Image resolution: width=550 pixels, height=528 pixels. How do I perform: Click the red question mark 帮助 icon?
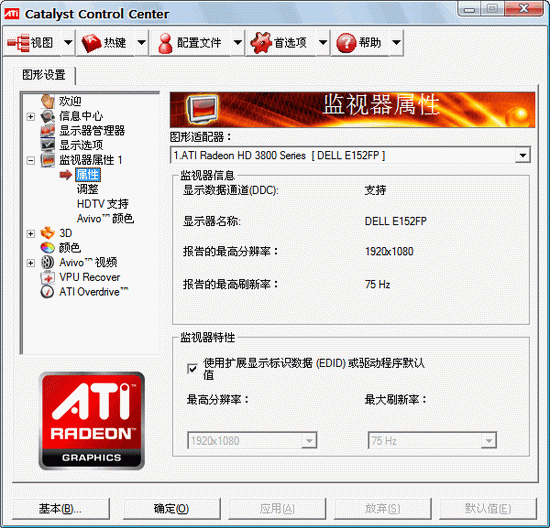tap(346, 43)
